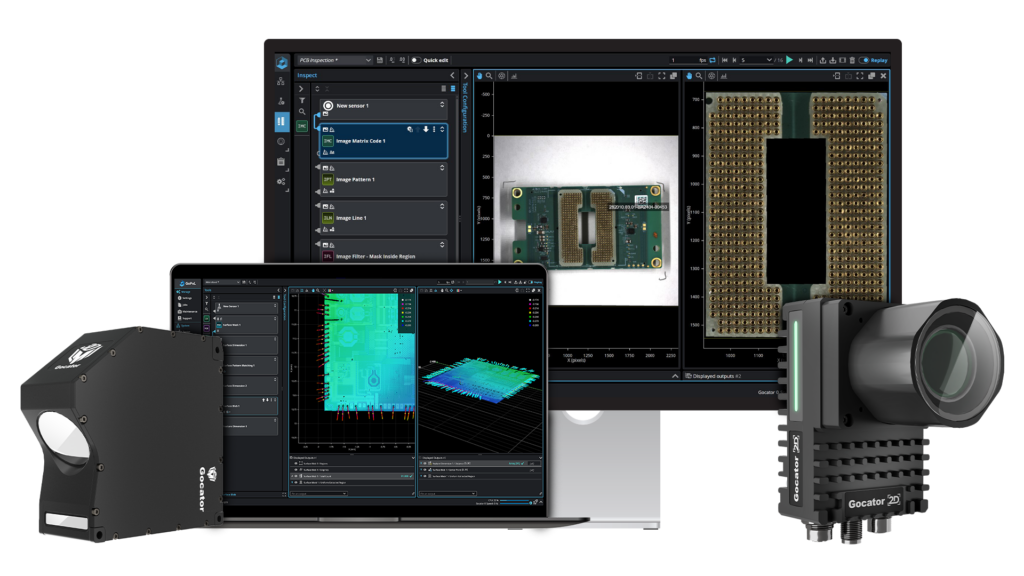
Task: Click move-down arrow on Image Matrix Code 1
Action: pyautogui.click(x=426, y=129)
